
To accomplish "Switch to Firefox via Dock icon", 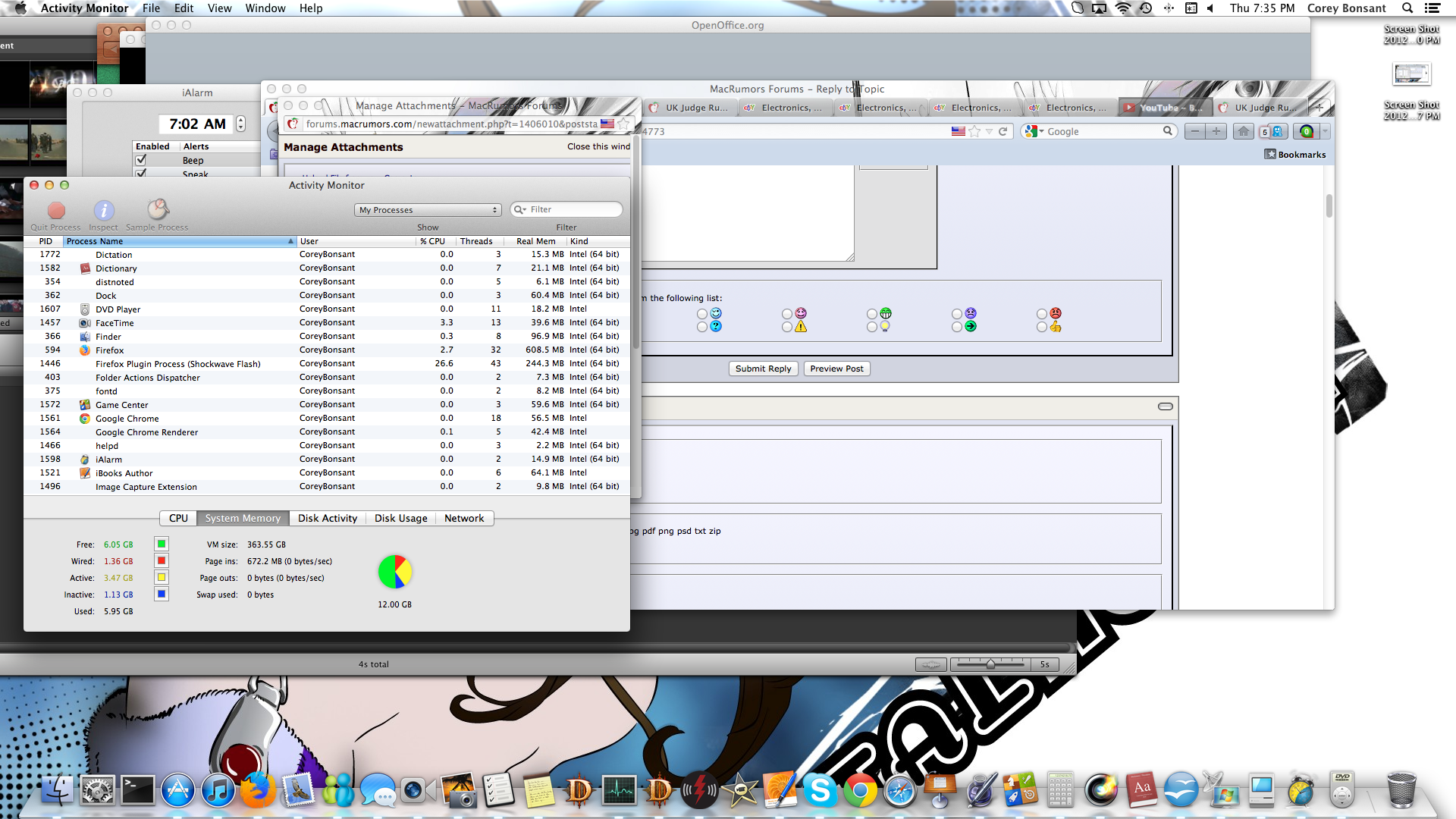I will 258,790.
